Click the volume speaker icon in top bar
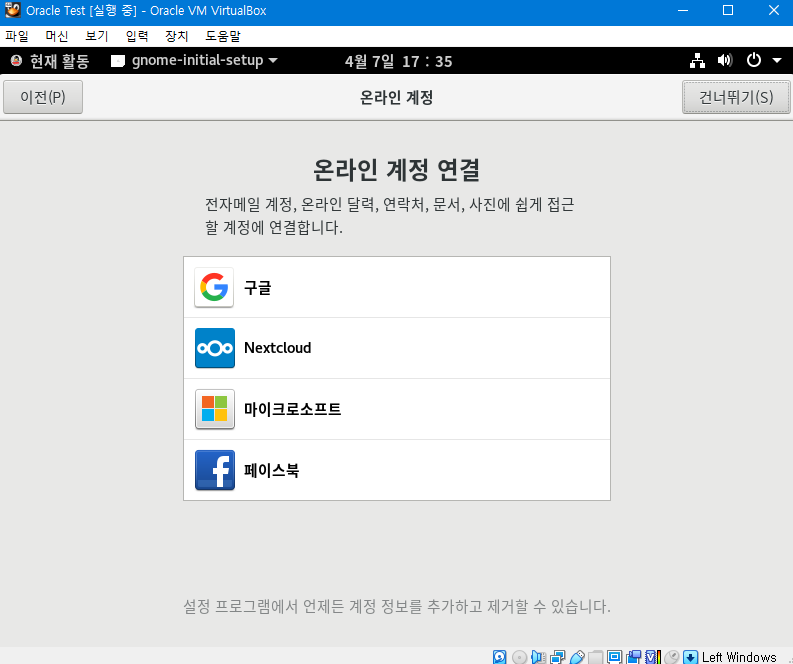The width and height of the screenshot is (793, 664). click(x=725, y=61)
